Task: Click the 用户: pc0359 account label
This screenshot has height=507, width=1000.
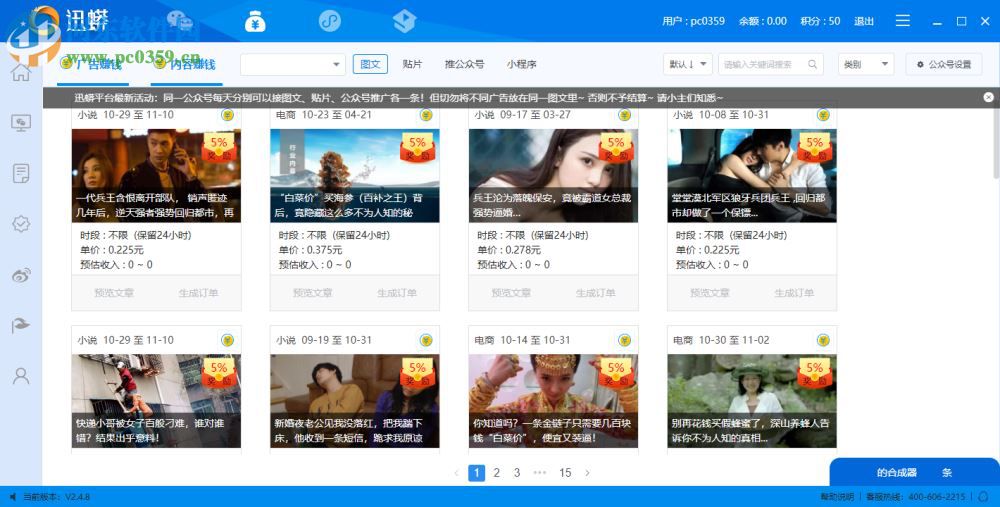Action: [693, 21]
